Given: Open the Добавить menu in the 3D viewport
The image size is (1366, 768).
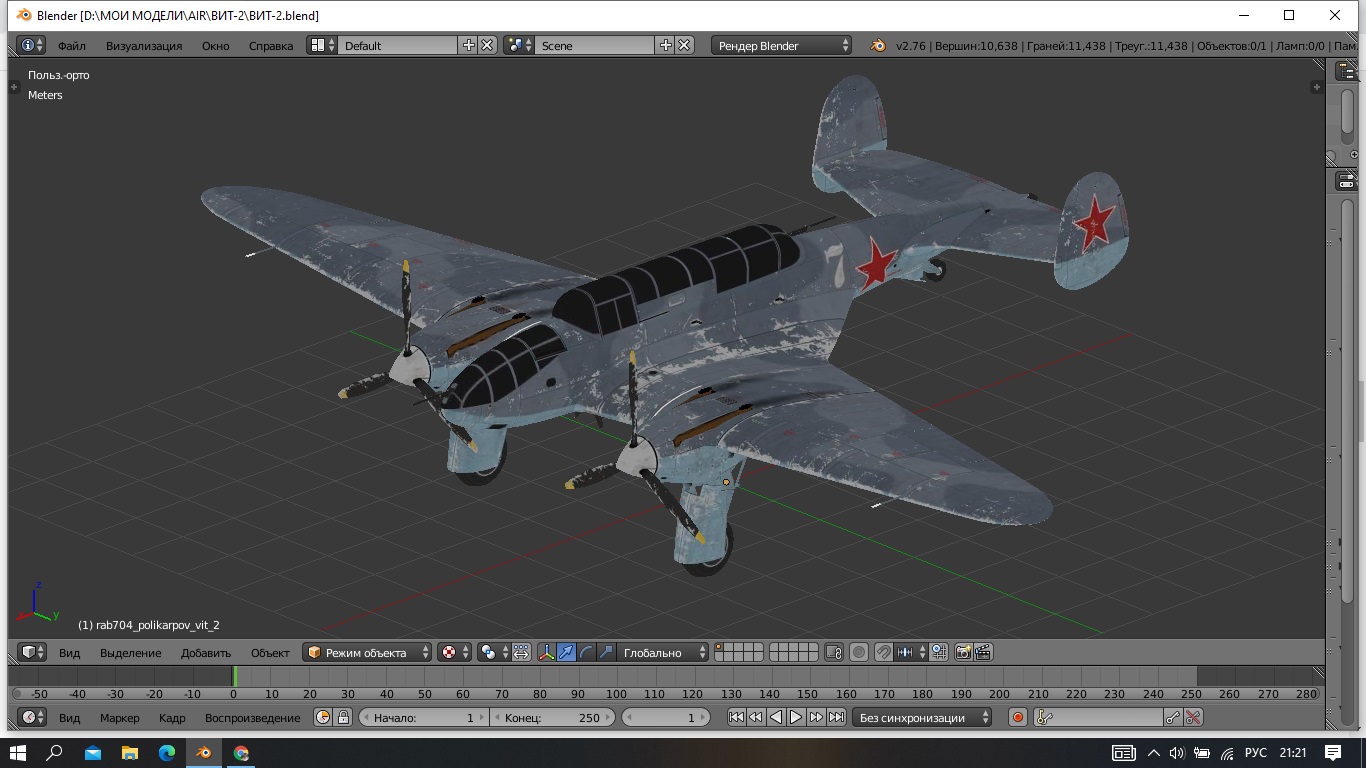Looking at the screenshot, I should pyautogui.click(x=206, y=652).
